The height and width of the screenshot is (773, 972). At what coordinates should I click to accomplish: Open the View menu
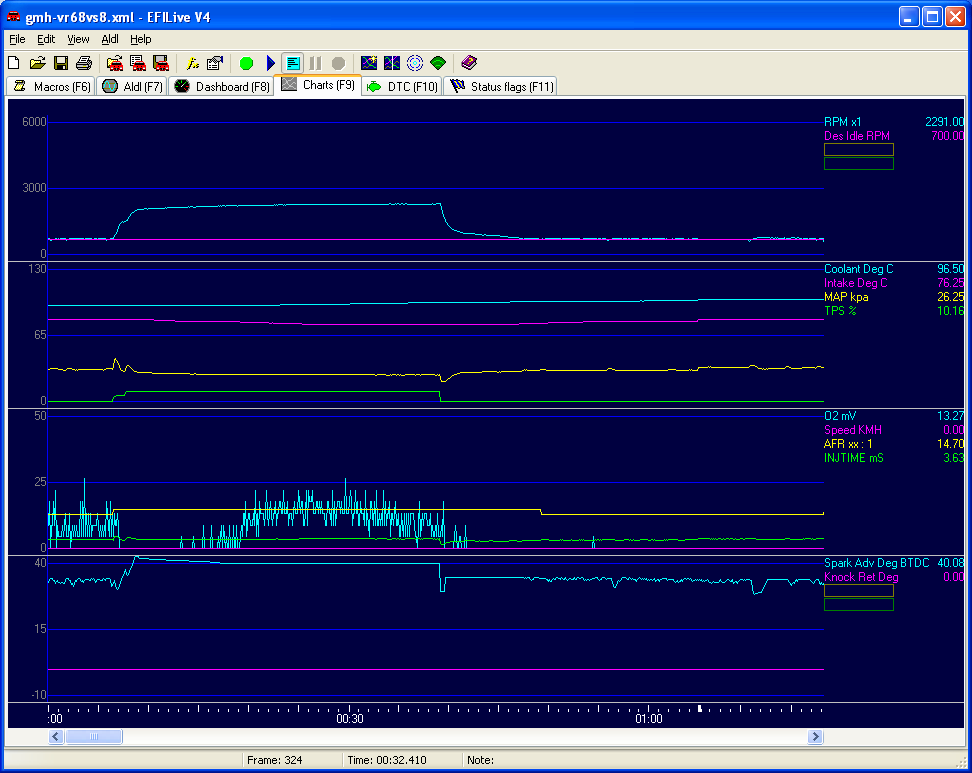coord(78,39)
